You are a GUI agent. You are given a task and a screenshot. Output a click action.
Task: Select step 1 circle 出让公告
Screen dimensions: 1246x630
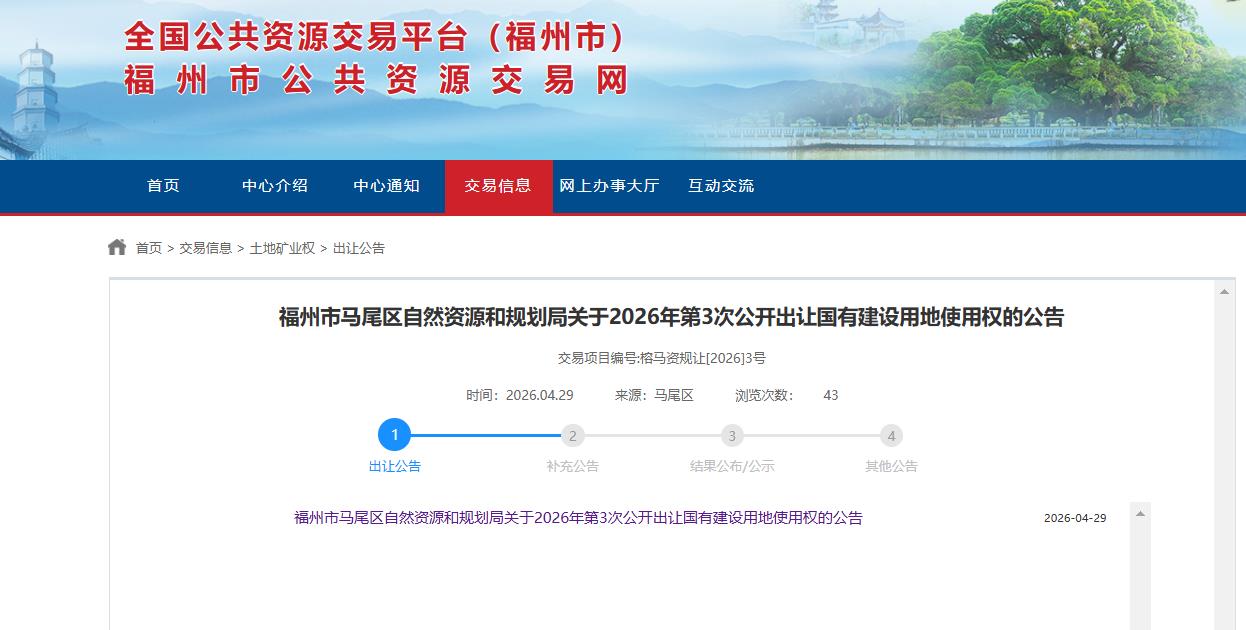pos(394,435)
